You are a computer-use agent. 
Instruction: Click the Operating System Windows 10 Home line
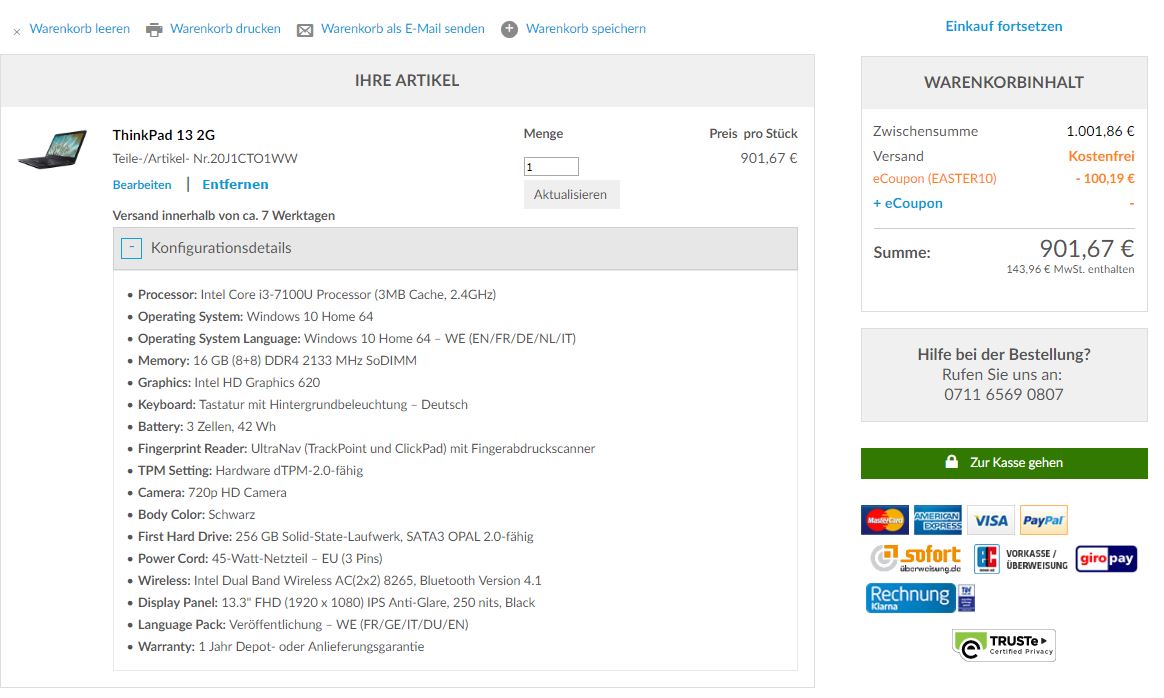pyautogui.click(x=255, y=316)
